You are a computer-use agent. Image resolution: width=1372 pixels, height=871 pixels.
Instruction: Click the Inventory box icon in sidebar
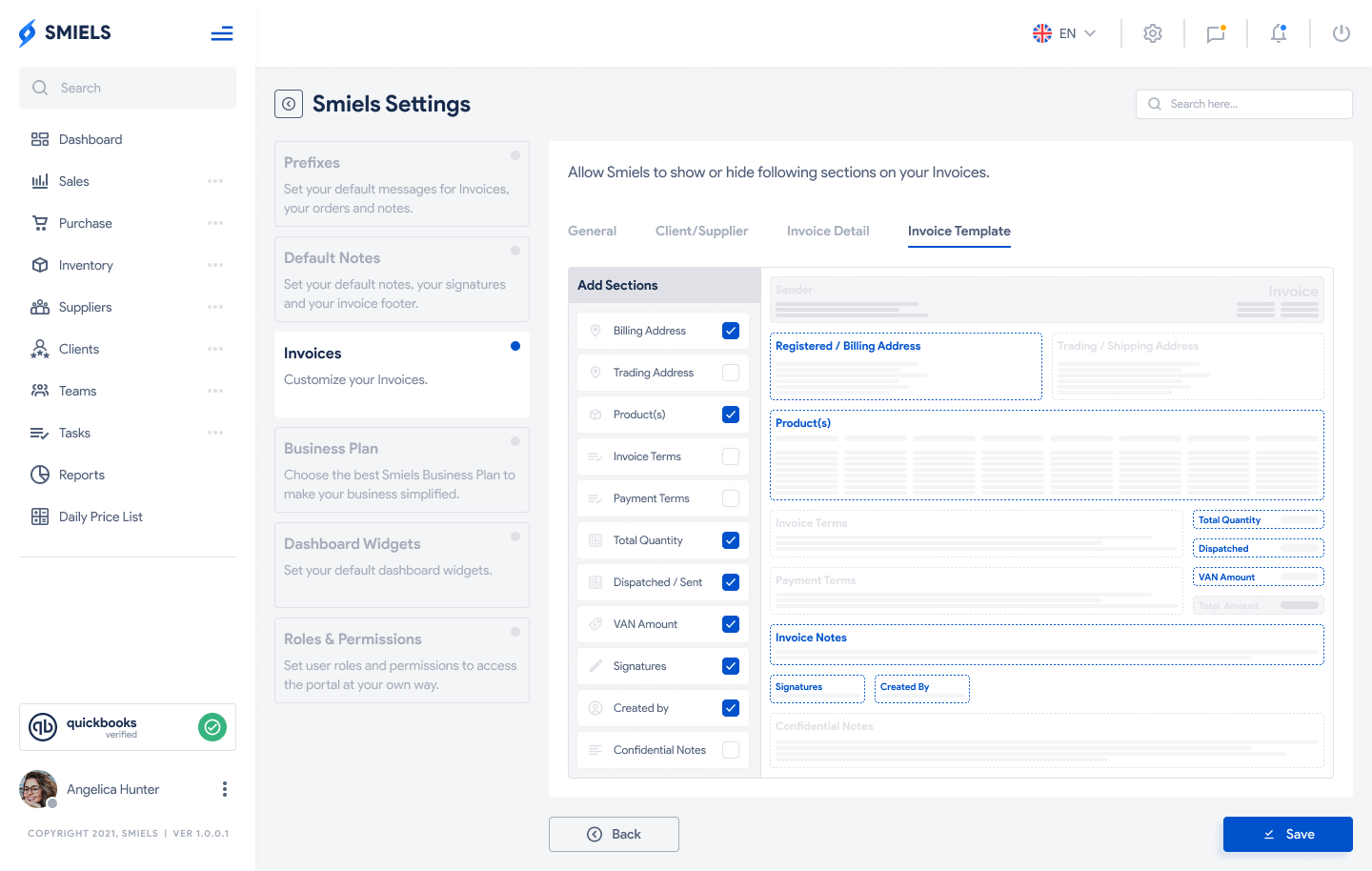40,265
